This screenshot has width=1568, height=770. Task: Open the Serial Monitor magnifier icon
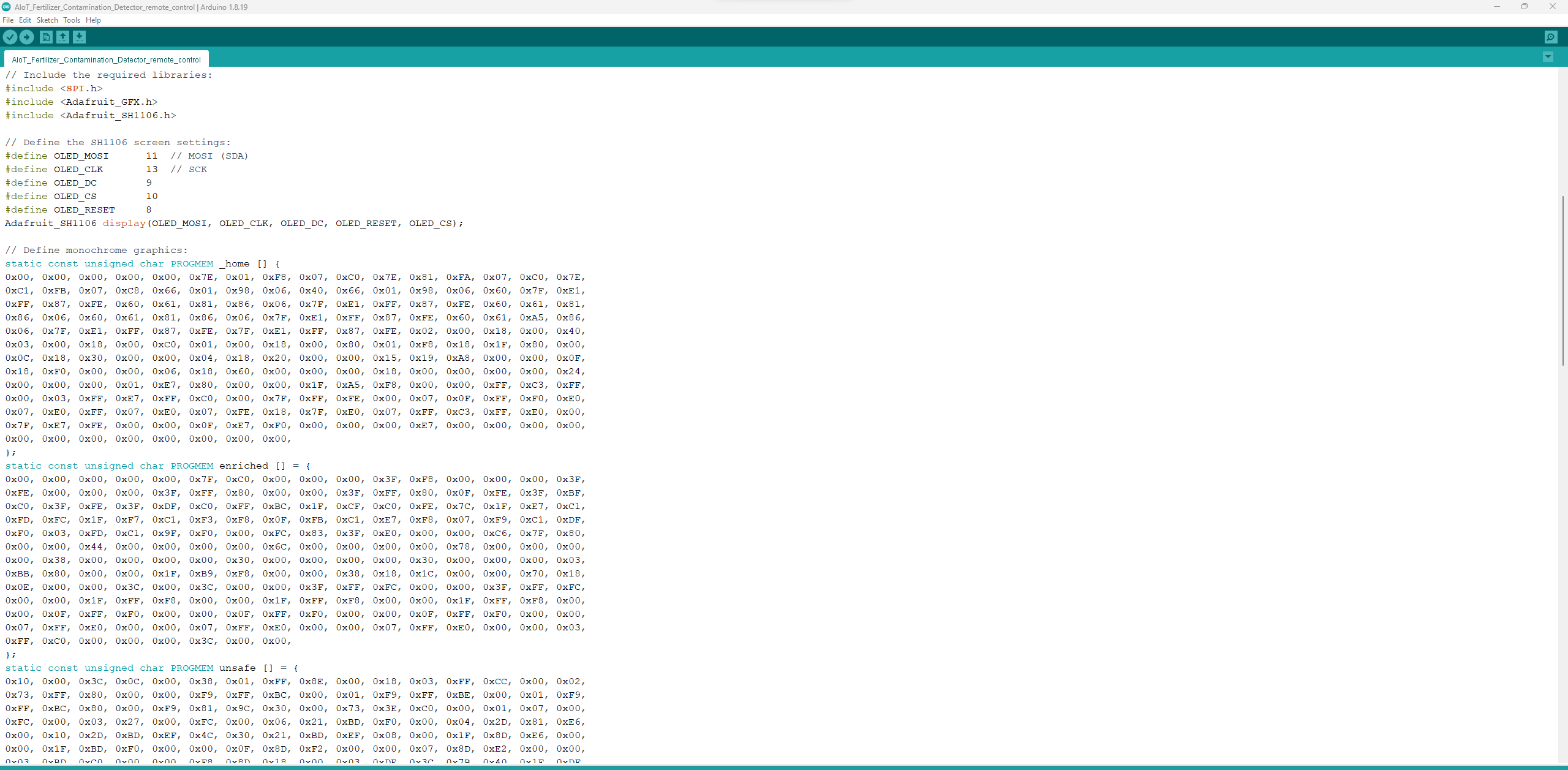click(x=1550, y=37)
